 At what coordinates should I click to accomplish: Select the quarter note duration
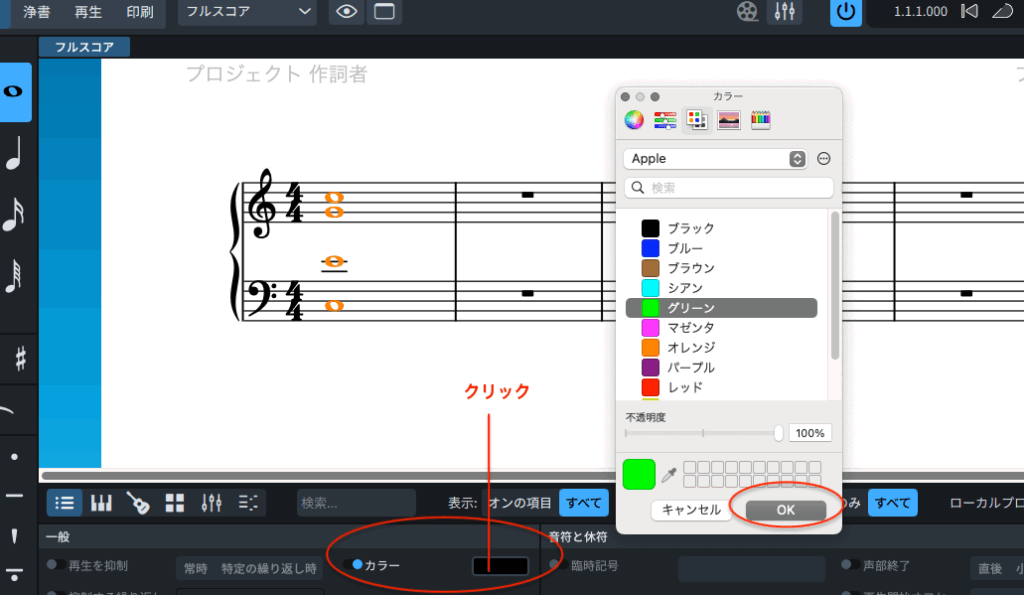14,155
